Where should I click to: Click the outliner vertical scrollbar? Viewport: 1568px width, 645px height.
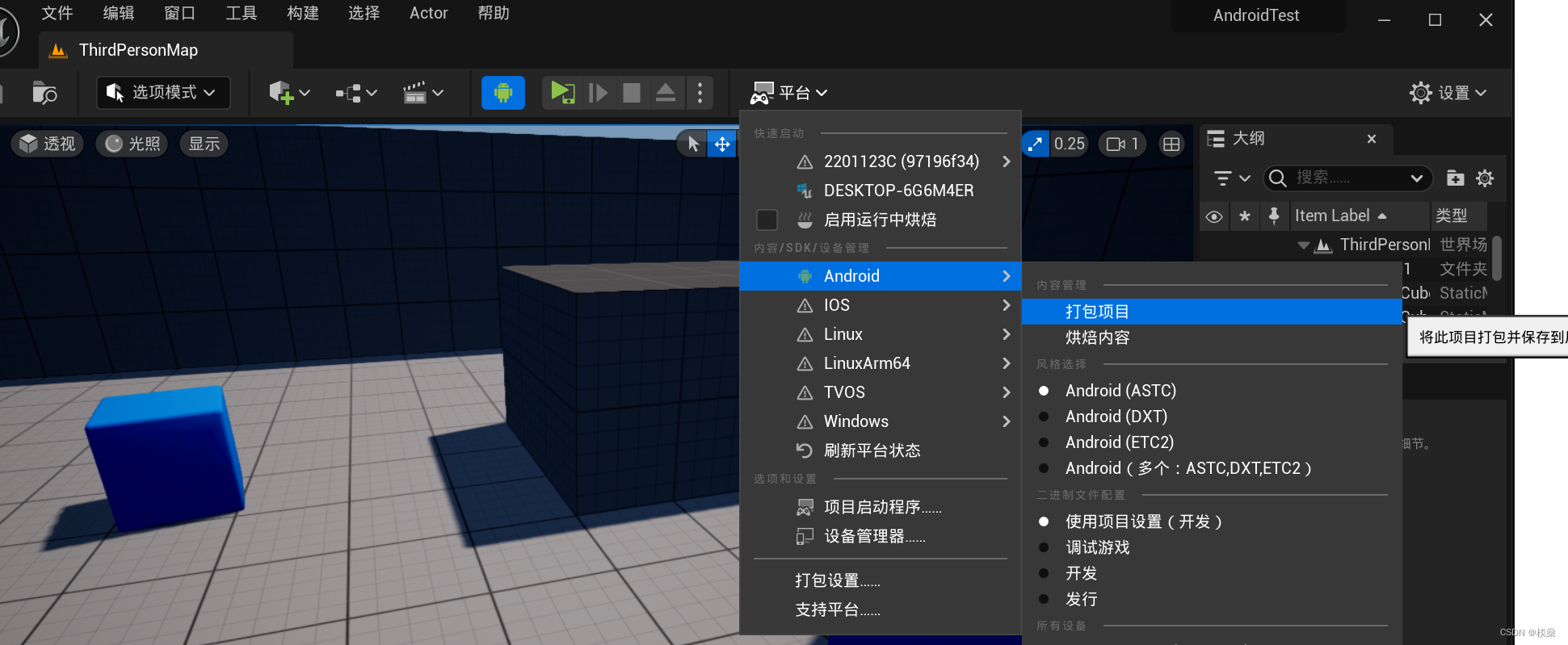pyautogui.click(x=1497, y=258)
